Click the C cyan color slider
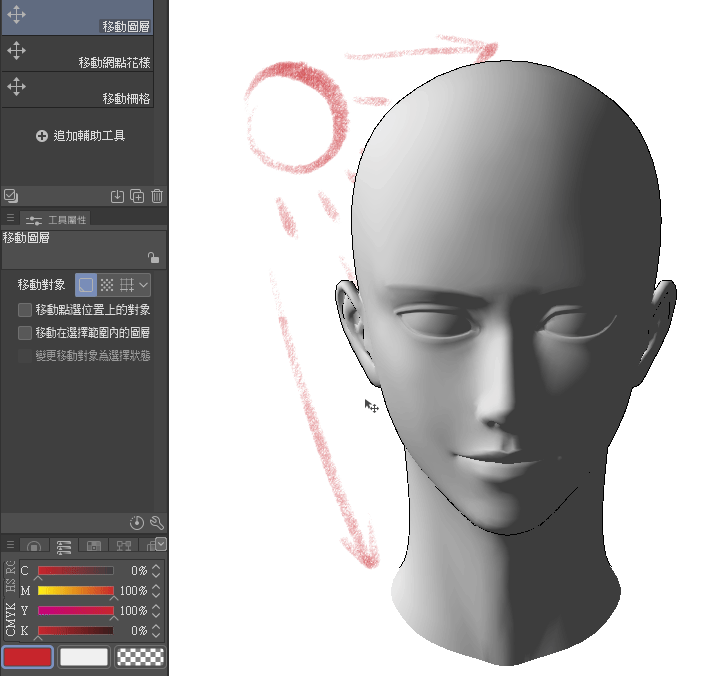Screen dimensions: 720x676 (x=76, y=571)
